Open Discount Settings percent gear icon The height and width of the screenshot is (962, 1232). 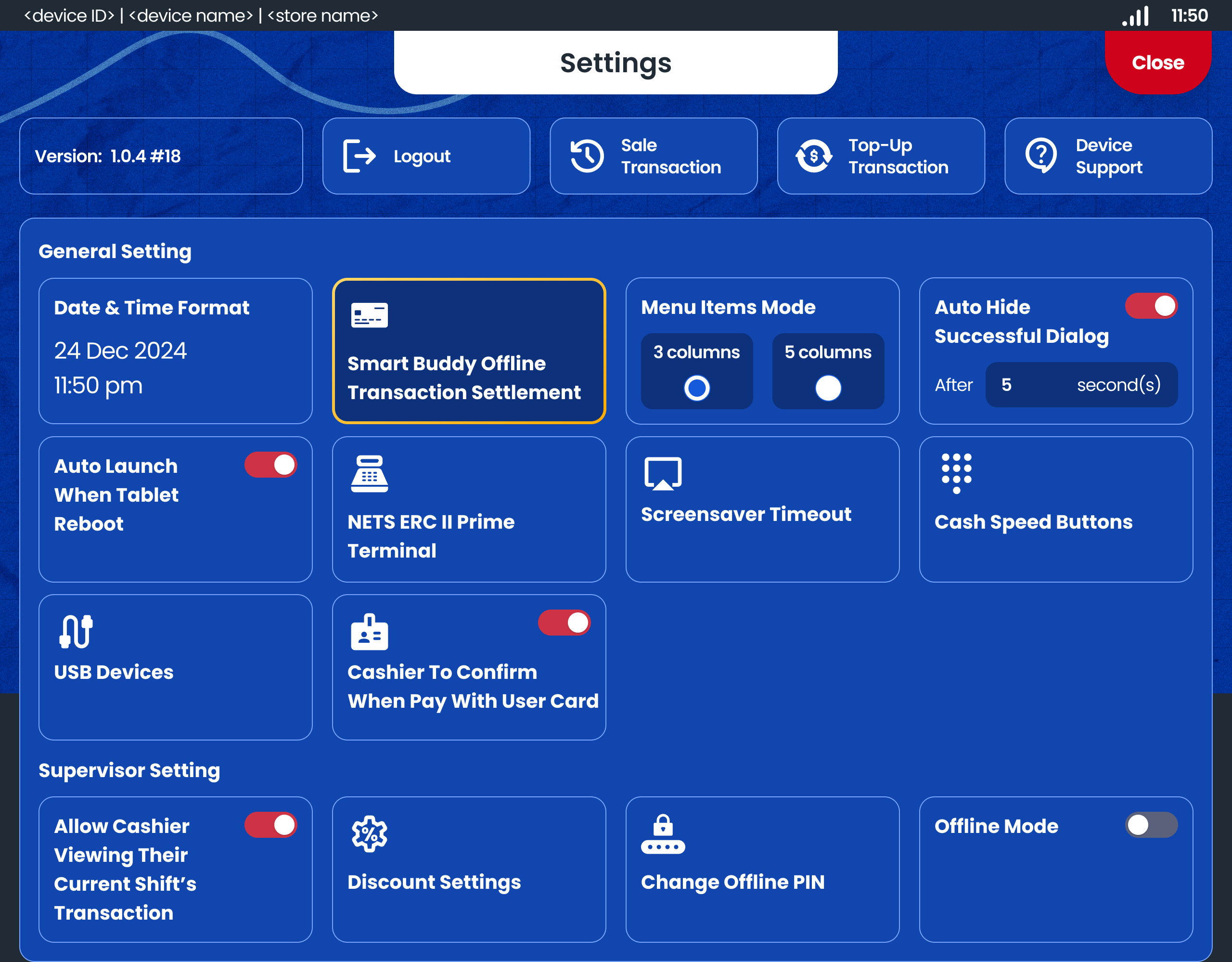pos(369,833)
